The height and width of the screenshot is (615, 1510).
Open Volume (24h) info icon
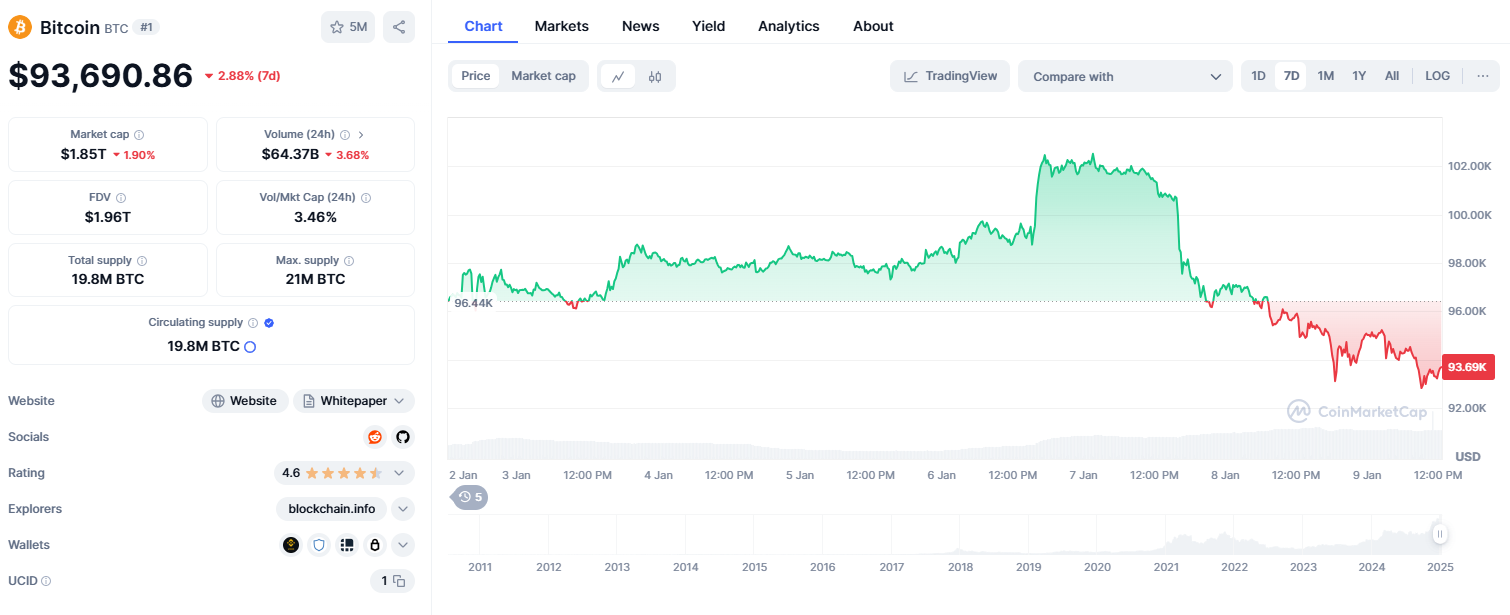click(x=345, y=134)
